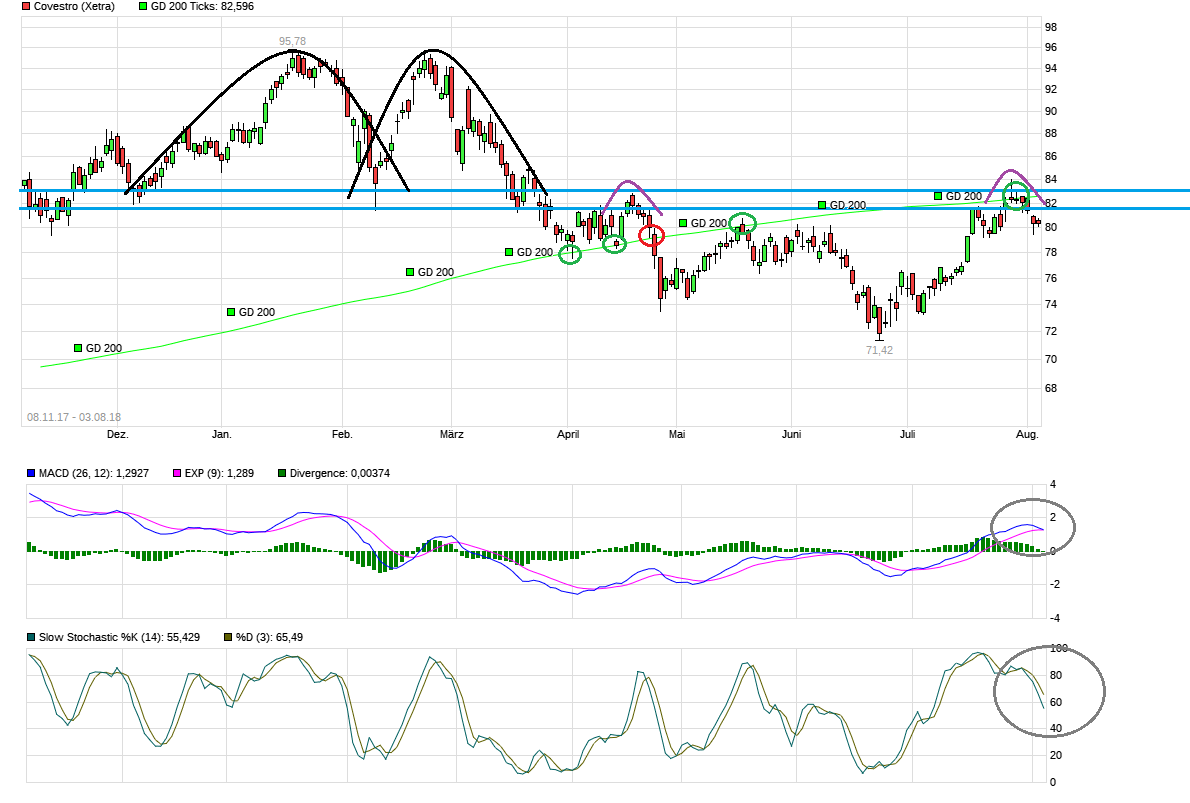Click the 71,42 low price label

(879, 350)
